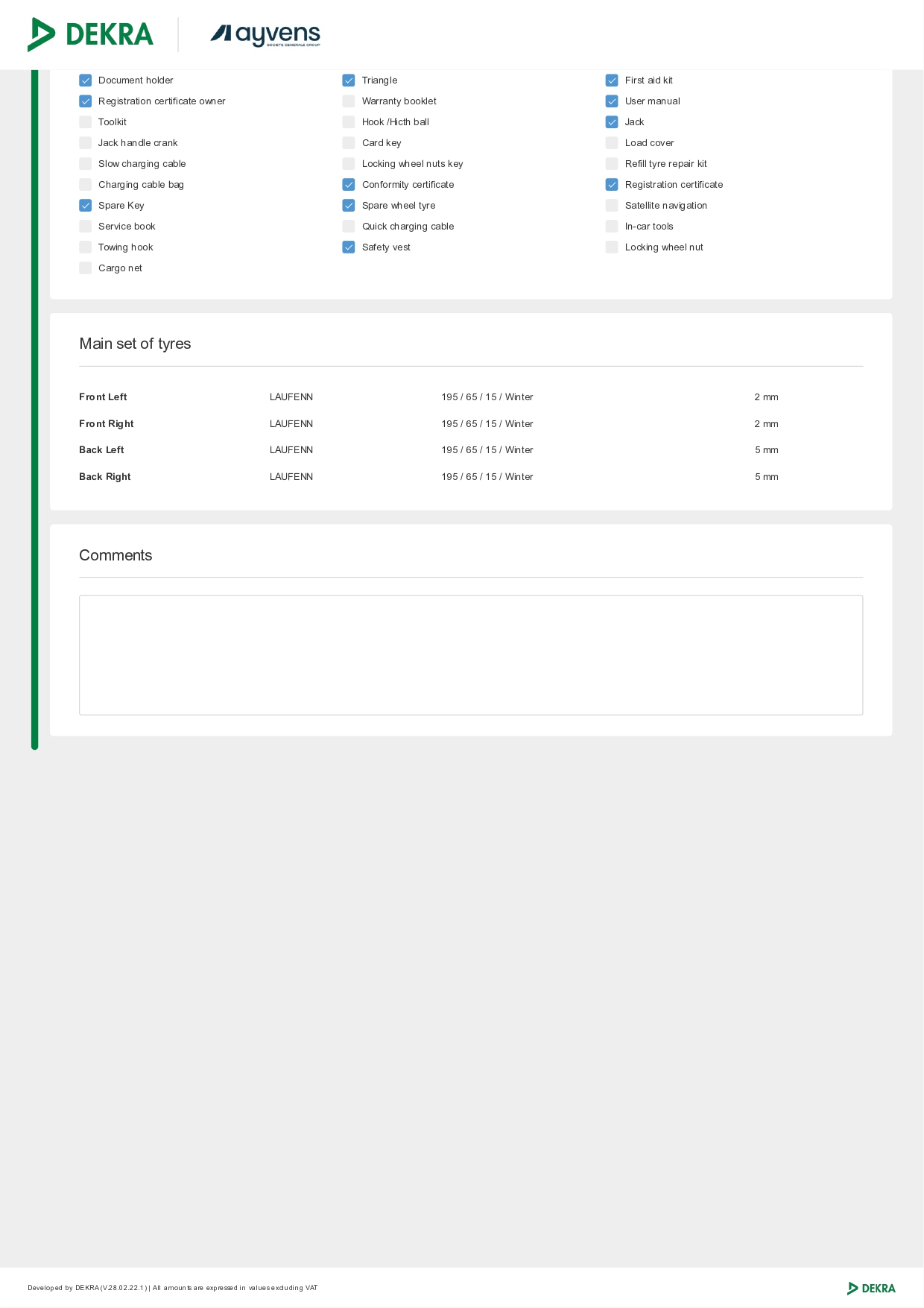Click the DEKRA logo in header
The height and width of the screenshot is (1308, 924).
click(90, 34)
